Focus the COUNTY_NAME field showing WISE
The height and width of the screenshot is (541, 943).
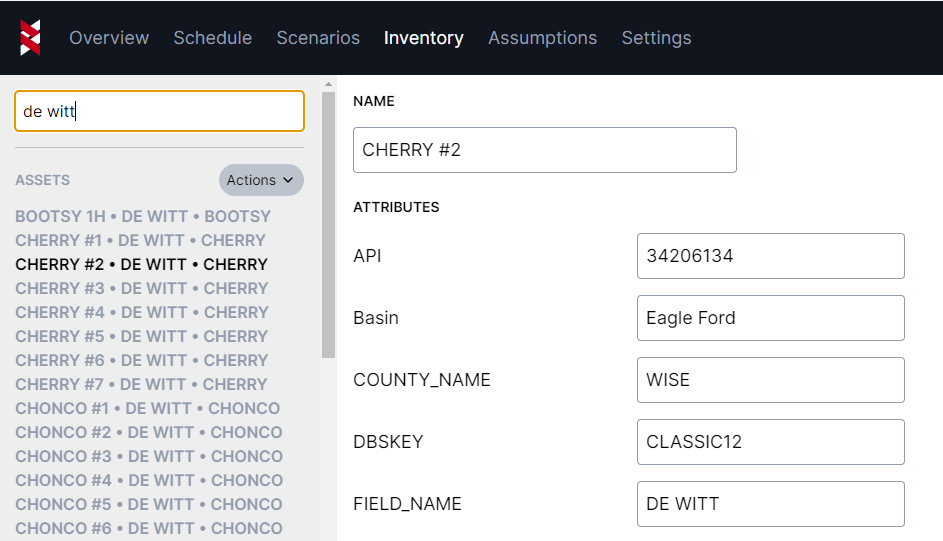click(x=770, y=380)
